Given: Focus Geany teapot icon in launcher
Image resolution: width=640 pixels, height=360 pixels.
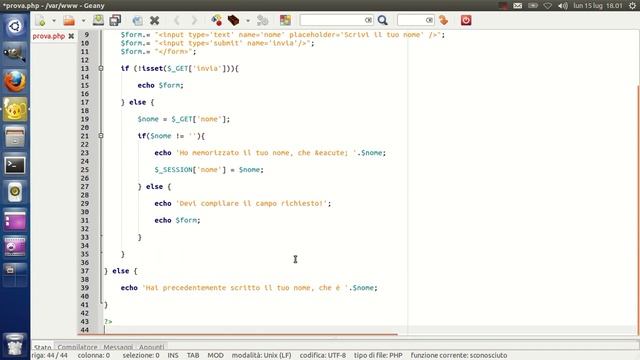Looking at the screenshot, I should (x=15, y=109).
